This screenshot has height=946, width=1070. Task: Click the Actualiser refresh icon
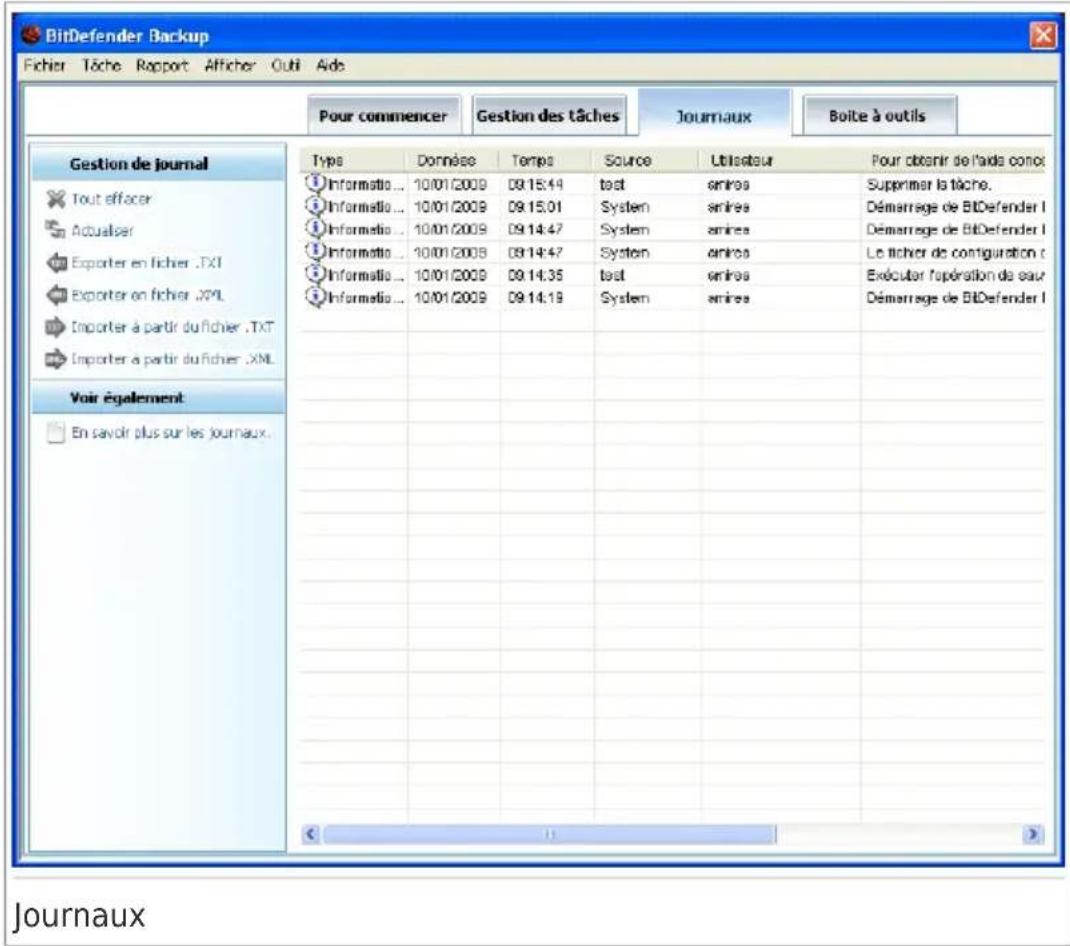pyautogui.click(x=55, y=230)
